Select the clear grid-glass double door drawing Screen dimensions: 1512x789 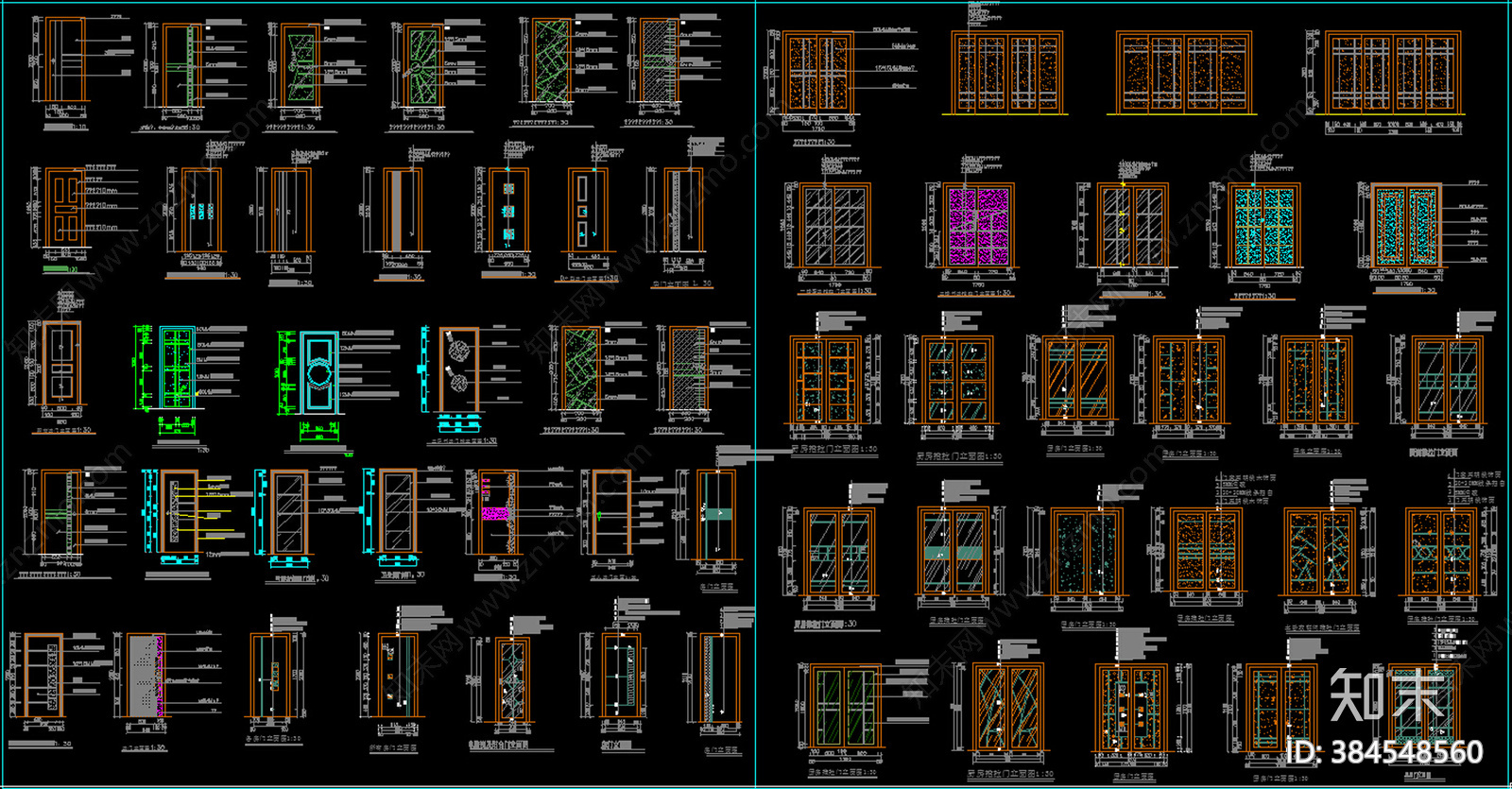point(836,226)
